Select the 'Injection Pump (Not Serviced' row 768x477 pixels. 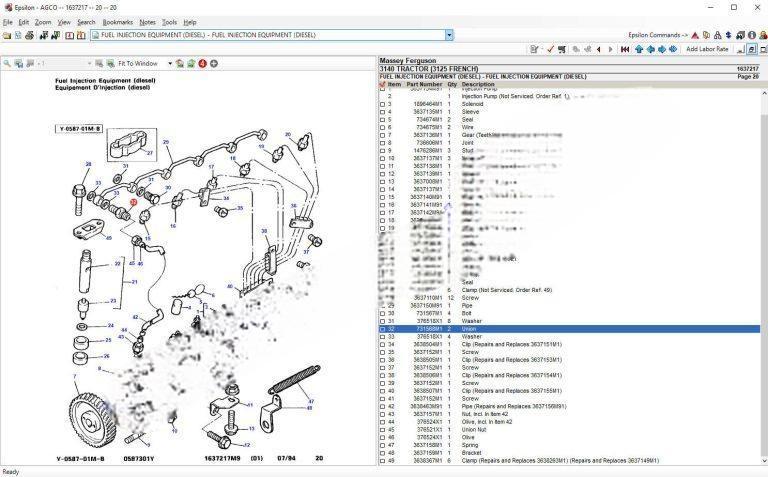570,96
